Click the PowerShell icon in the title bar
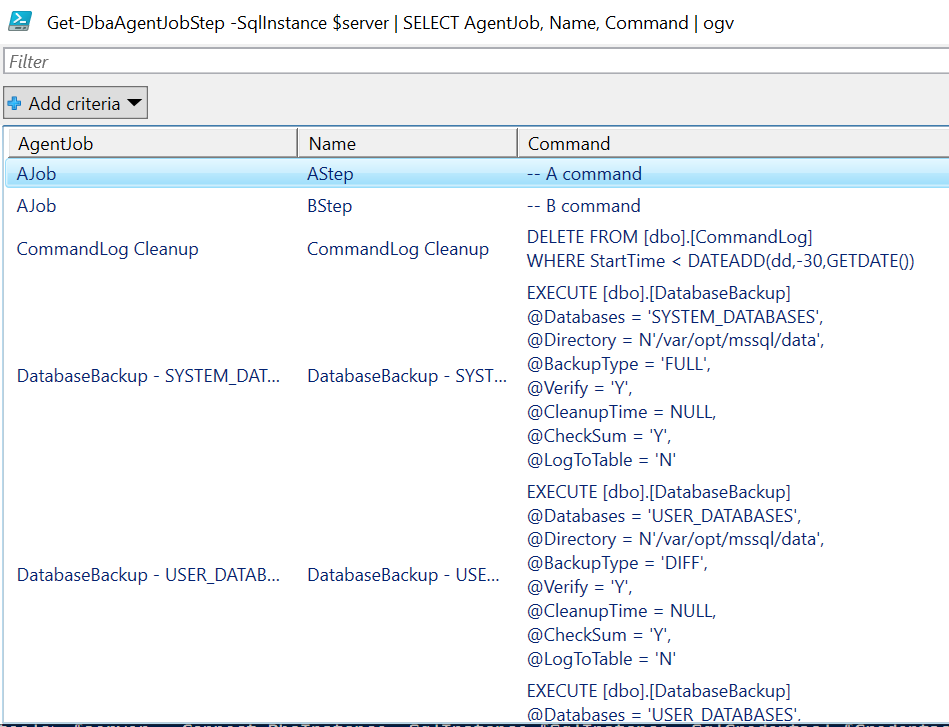Screen dimensions: 949x727 coord(19,21)
